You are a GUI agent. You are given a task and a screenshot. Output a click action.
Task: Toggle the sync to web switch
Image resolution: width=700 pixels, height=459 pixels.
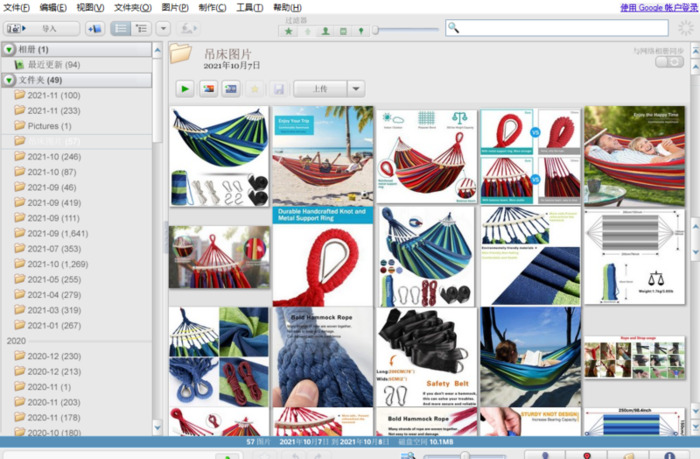coord(669,63)
